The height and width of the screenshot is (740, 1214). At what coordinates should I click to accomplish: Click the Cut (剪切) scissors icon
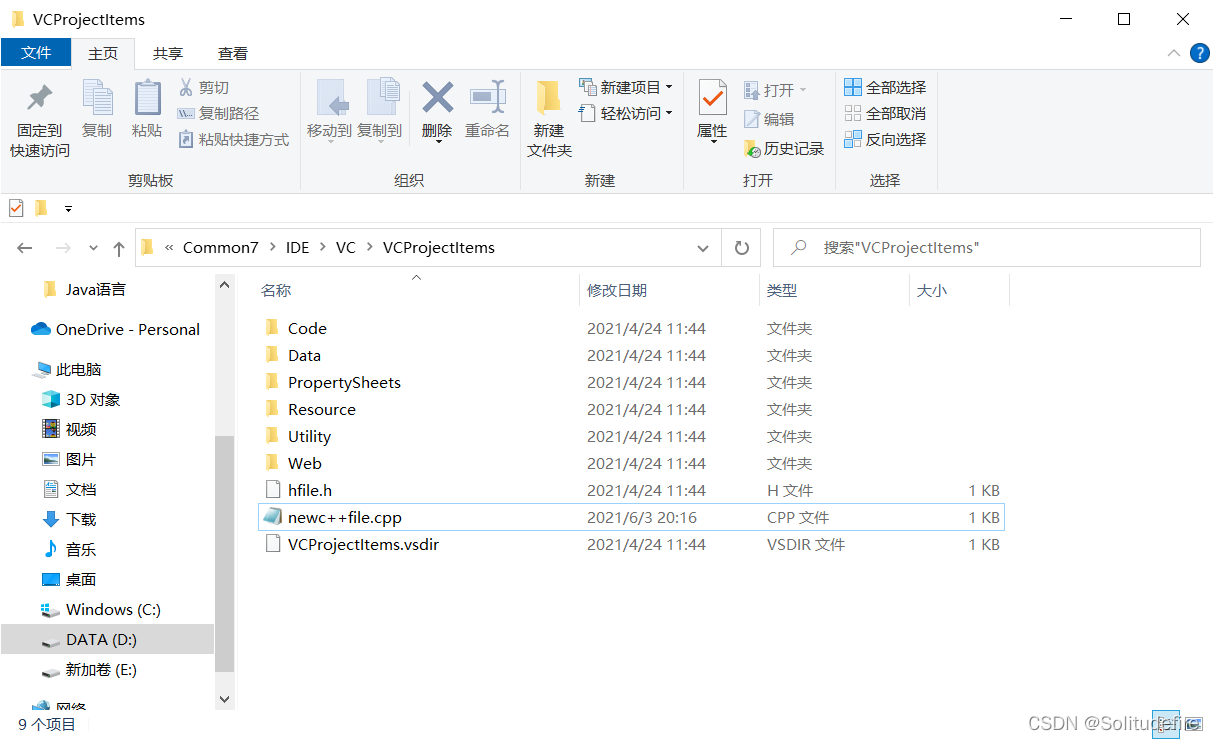tap(186, 88)
